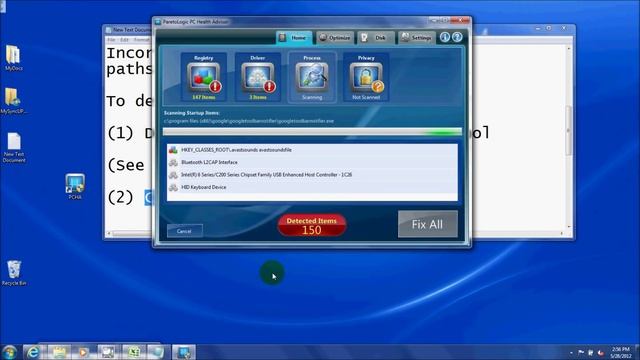The image size is (640, 360).
Task: Open the File menu in Notepad window
Action: pyautogui.click(x=111, y=40)
